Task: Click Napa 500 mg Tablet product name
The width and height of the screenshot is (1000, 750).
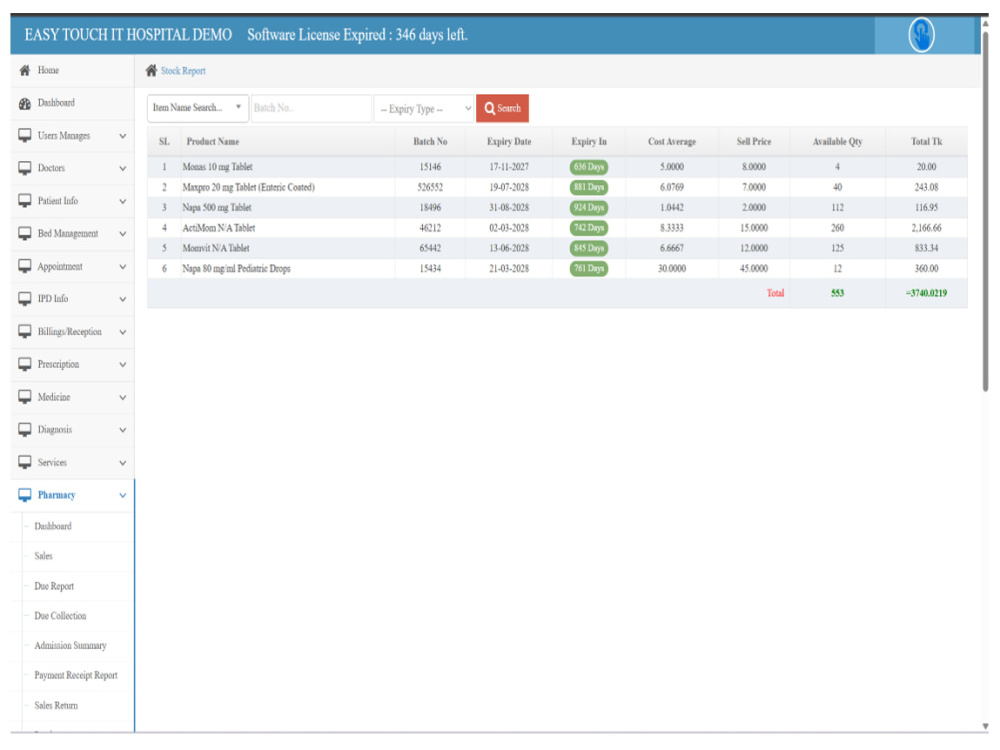Action: pyautogui.click(x=217, y=208)
